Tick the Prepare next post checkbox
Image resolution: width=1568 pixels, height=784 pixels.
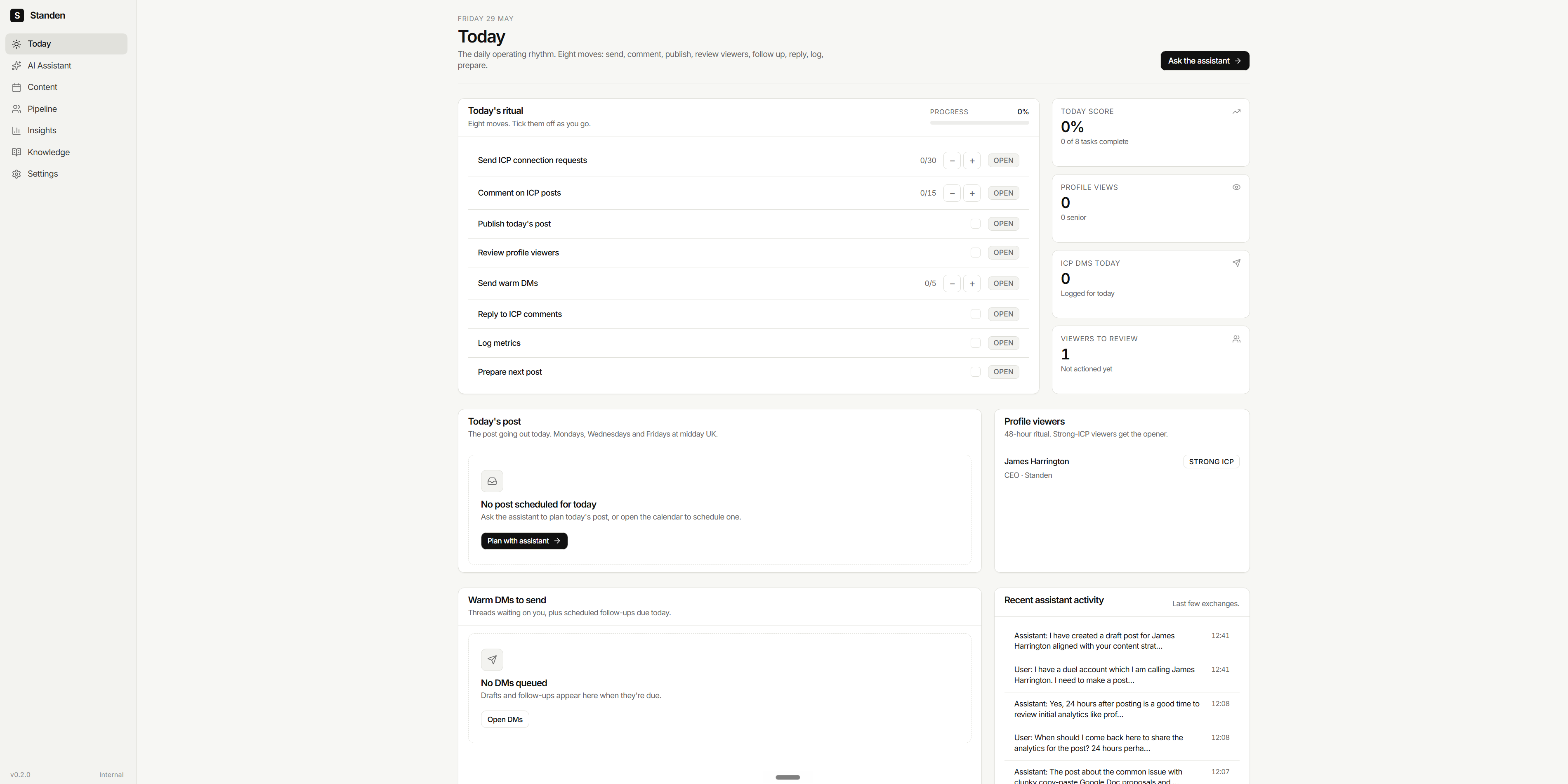975,372
